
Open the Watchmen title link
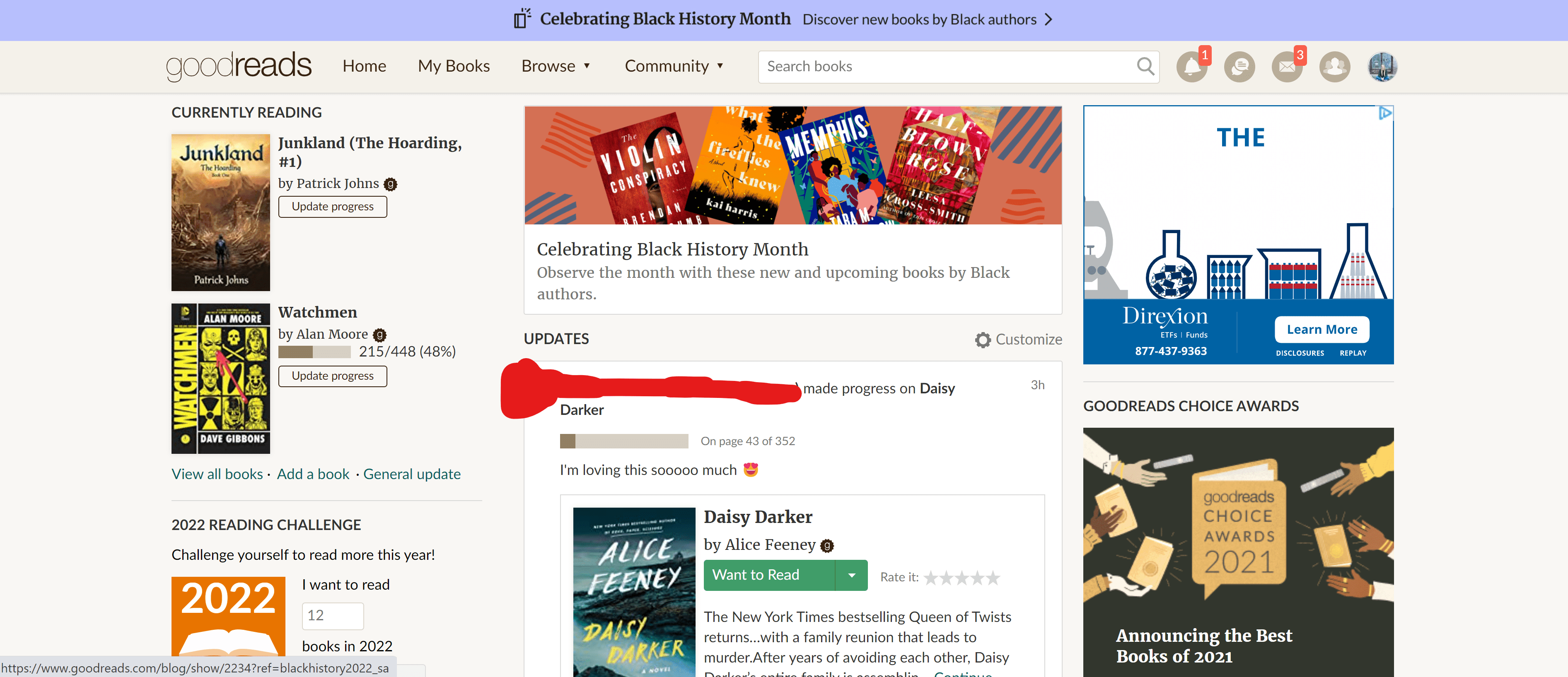pyautogui.click(x=317, y=312)
